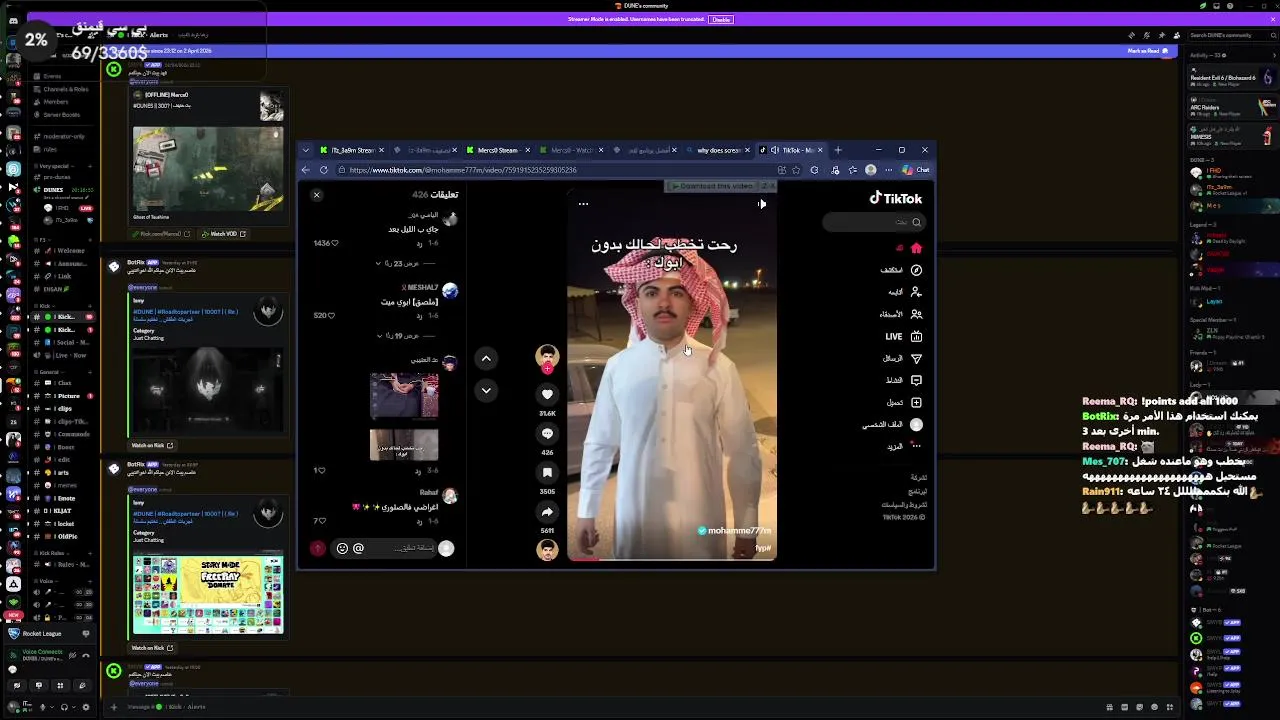Open emoji picker in comment box
Viewport: 1280px width, 720px height.
(x=342, y=548)
